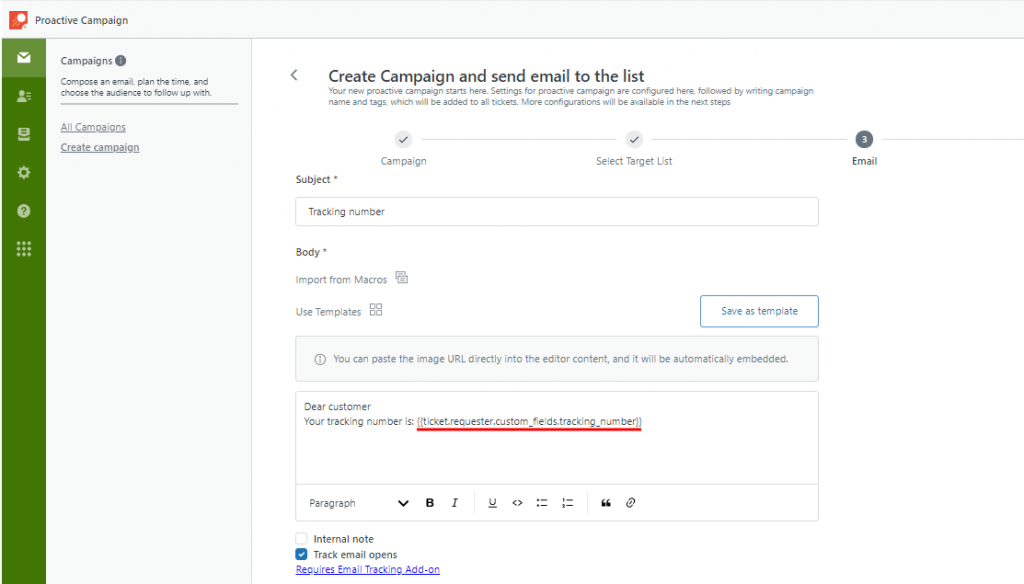Screen dimensions: 1024x584
Task: Go to the Campaign step
Action: (403, 140)
